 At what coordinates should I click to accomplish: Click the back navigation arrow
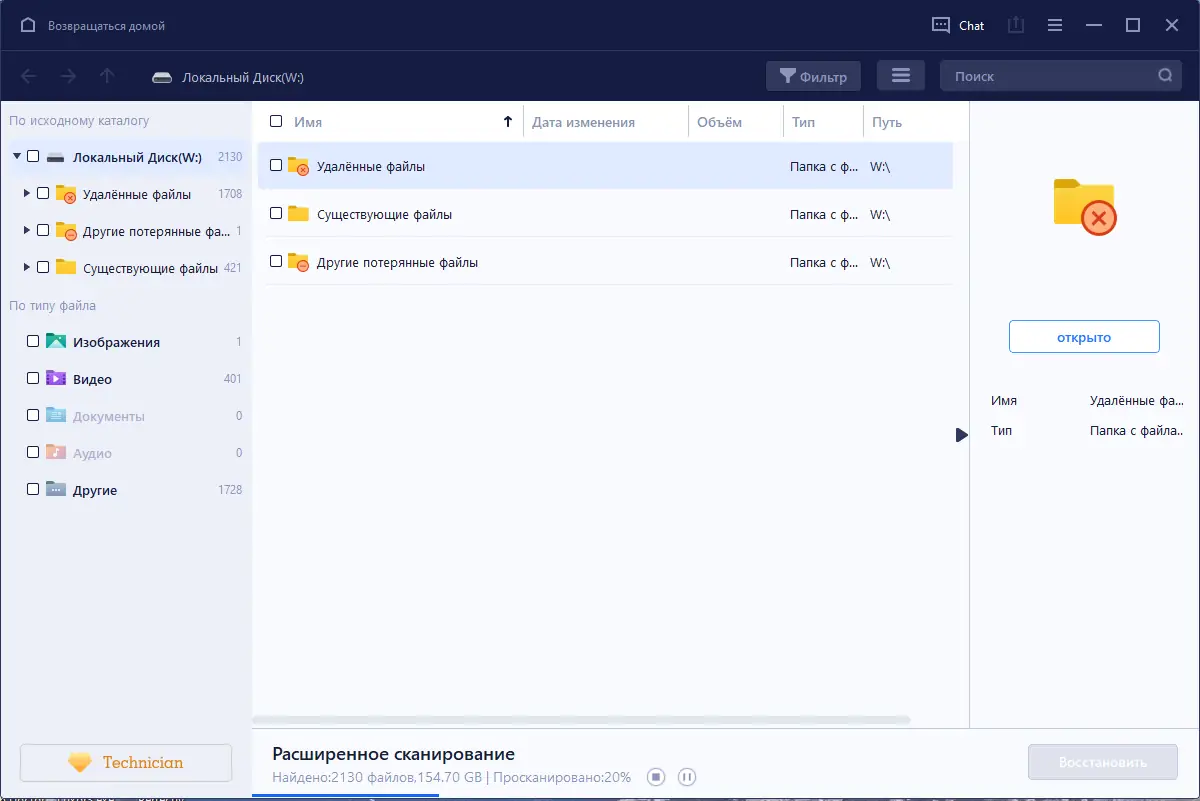[29, 75]
